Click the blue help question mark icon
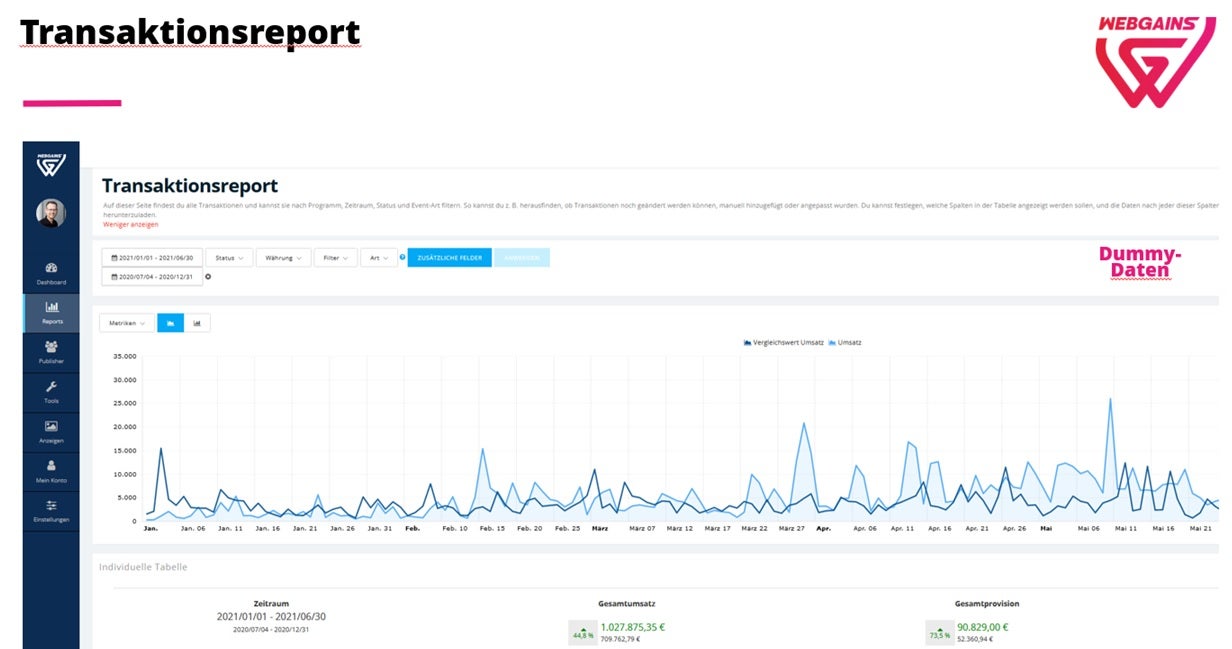The image size is (1232, 649). pos(402,258)
